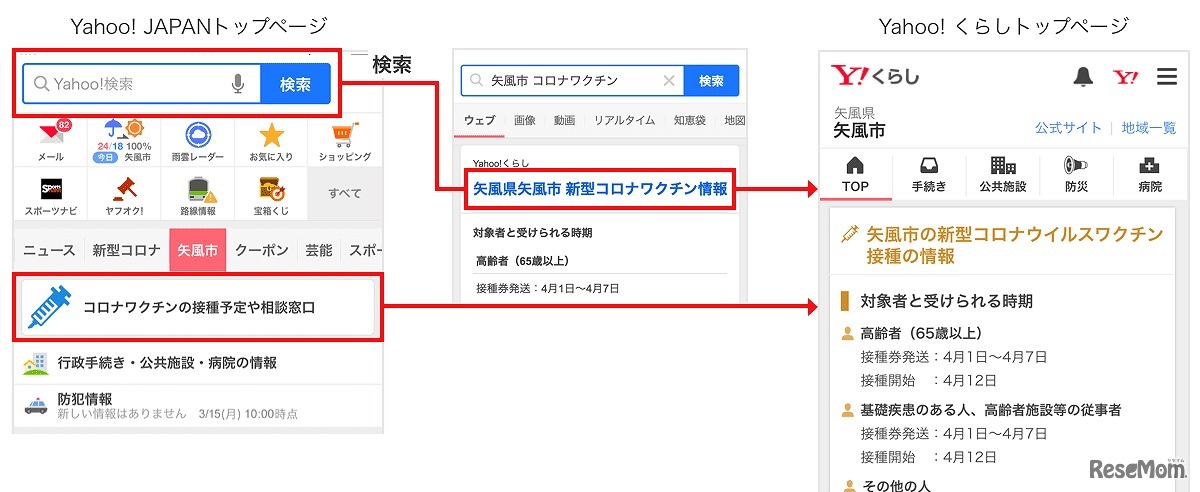
Task: Open the 宝箱くじ treasure chest icon
Action: (x=271, y=194)
